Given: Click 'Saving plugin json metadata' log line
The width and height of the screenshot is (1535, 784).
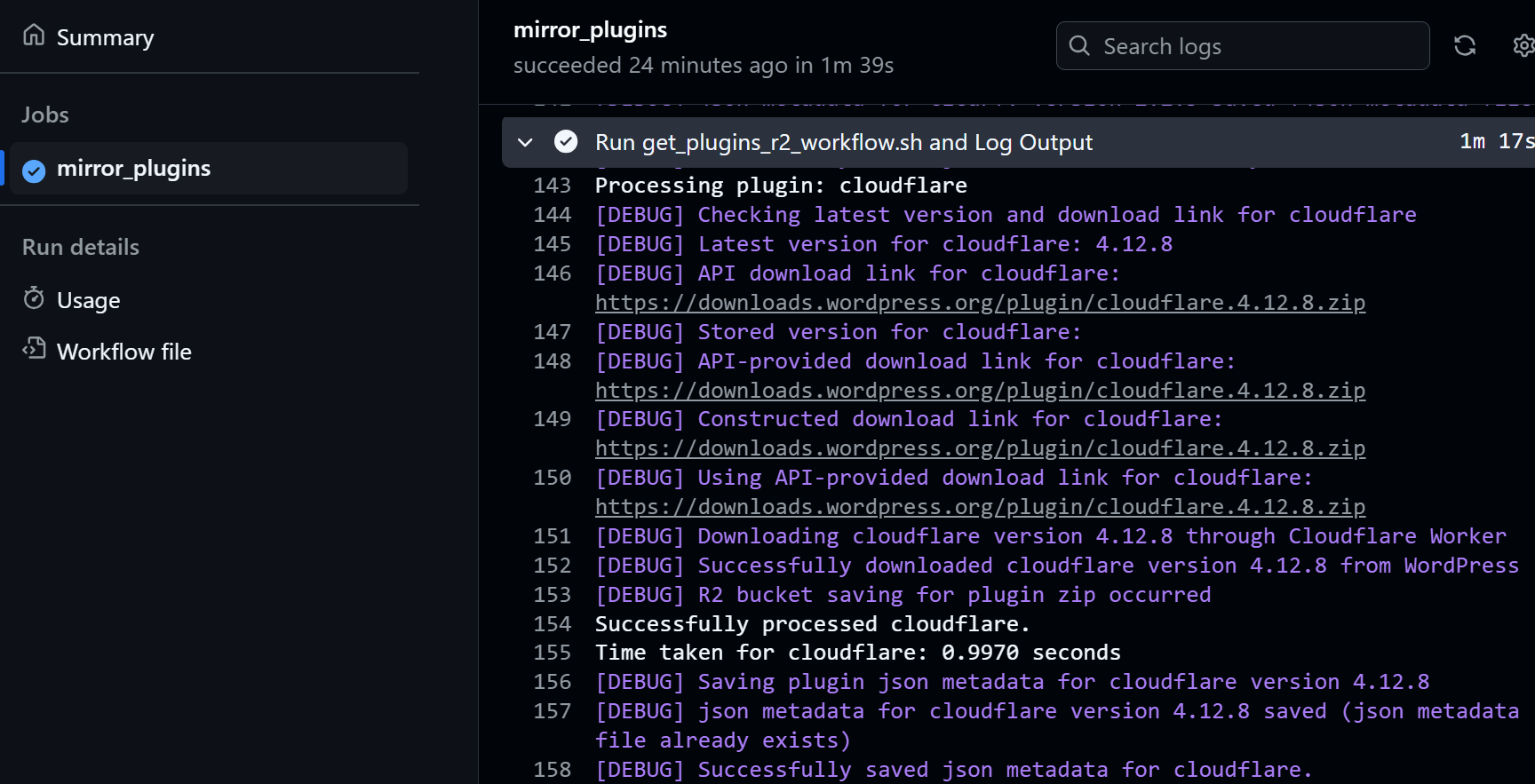Looking at the screenshot, I should [x=1013, y=682].
